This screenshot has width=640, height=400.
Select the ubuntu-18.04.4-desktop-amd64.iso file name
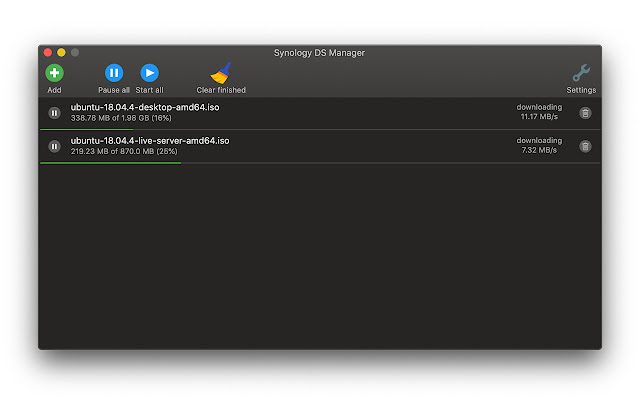145,107
